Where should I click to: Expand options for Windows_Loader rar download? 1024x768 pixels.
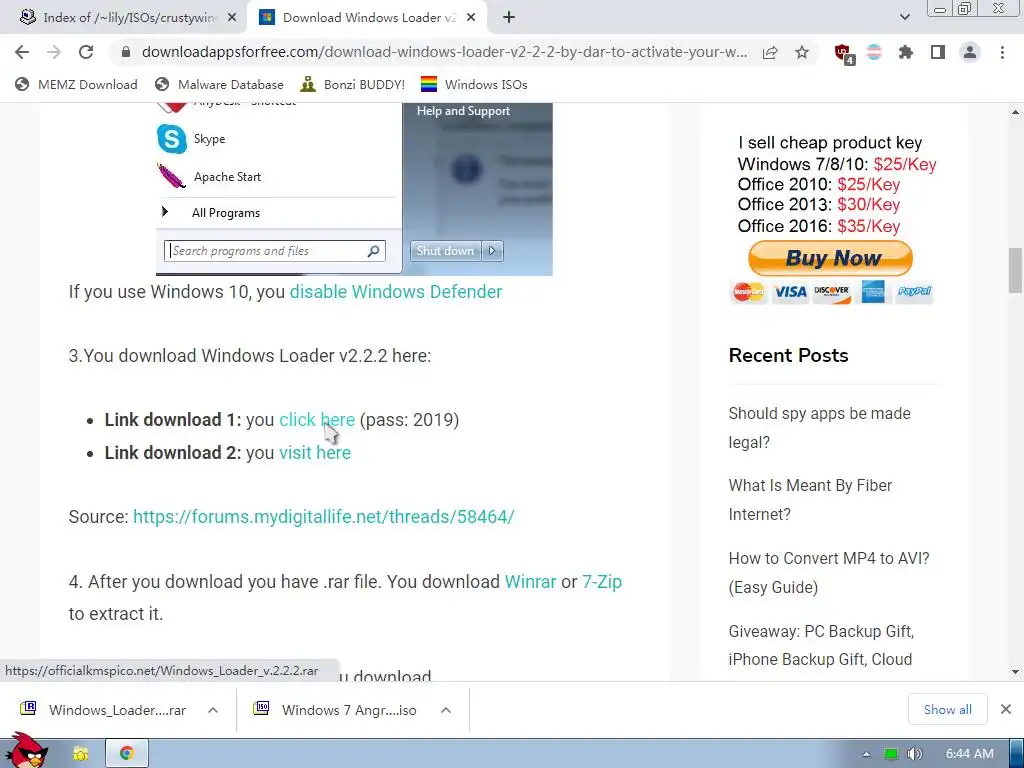213,710
